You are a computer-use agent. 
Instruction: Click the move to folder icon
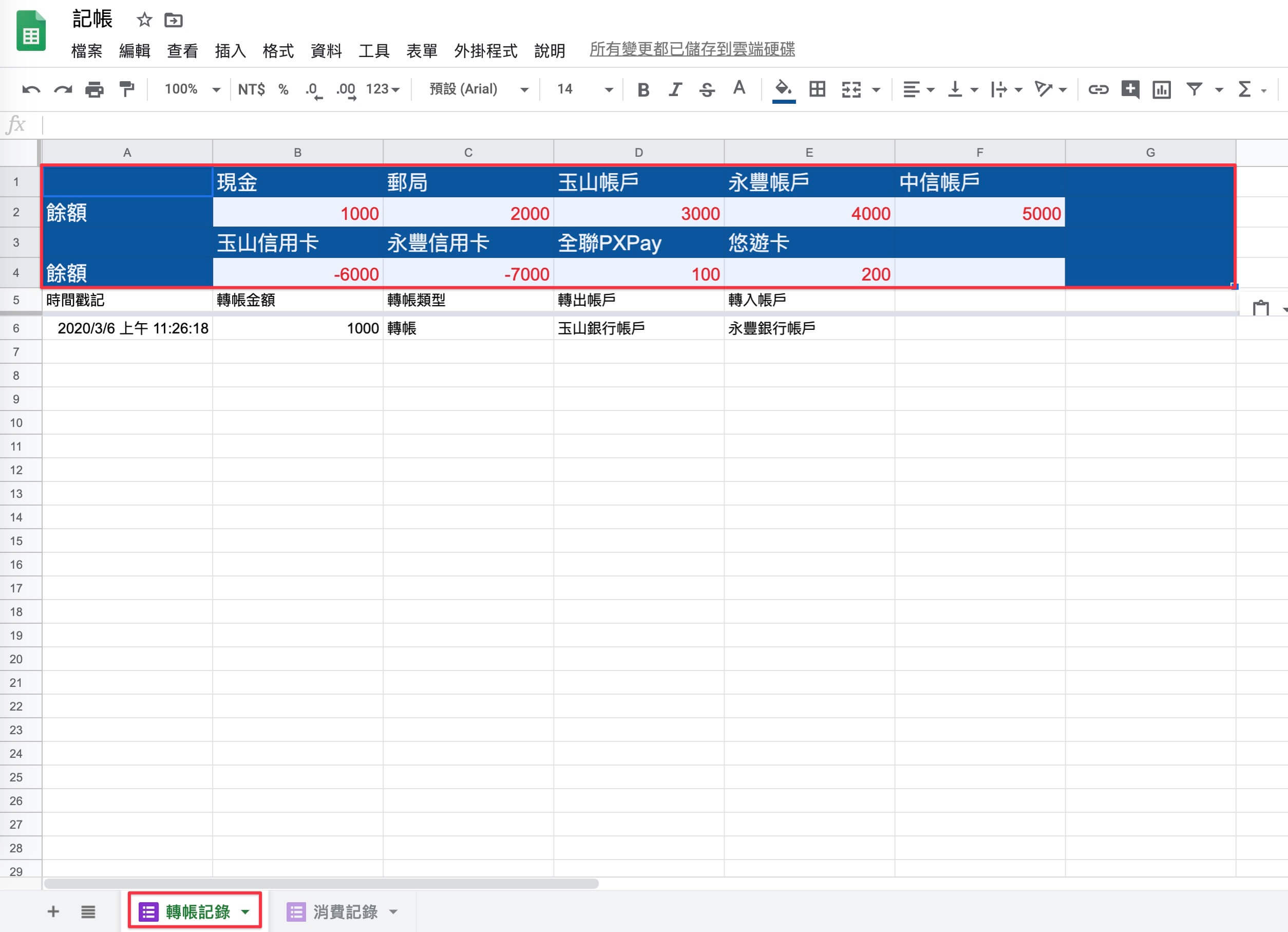(173, 21)
